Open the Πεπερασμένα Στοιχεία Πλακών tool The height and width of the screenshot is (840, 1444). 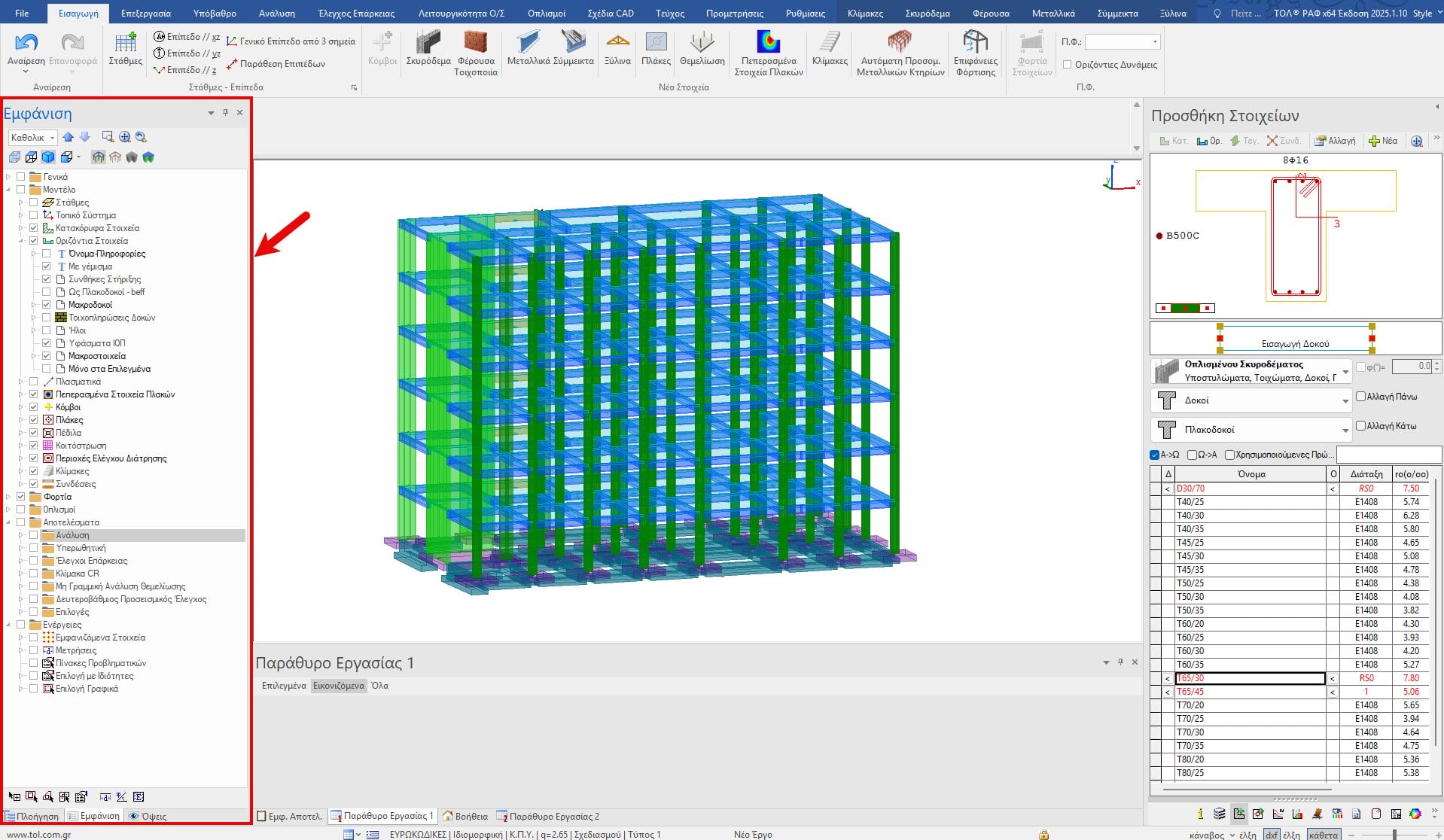coord(768,43)
